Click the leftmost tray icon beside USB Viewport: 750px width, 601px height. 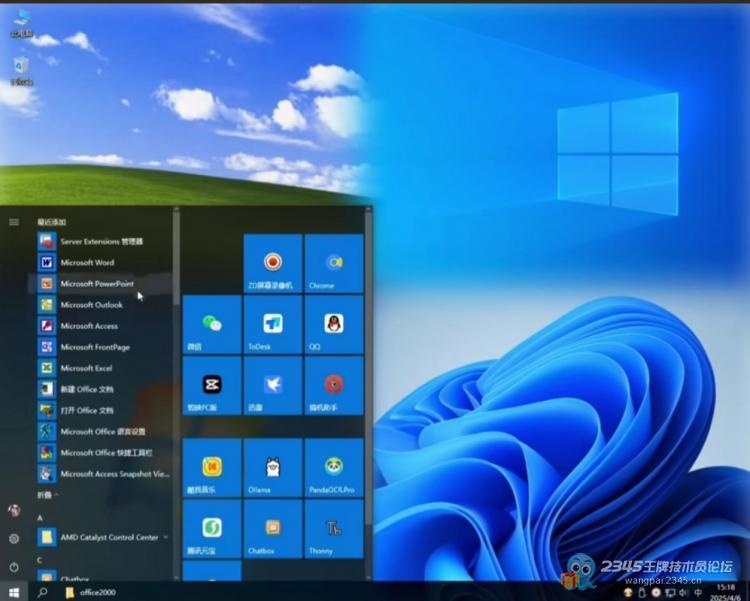pos(628,593)
